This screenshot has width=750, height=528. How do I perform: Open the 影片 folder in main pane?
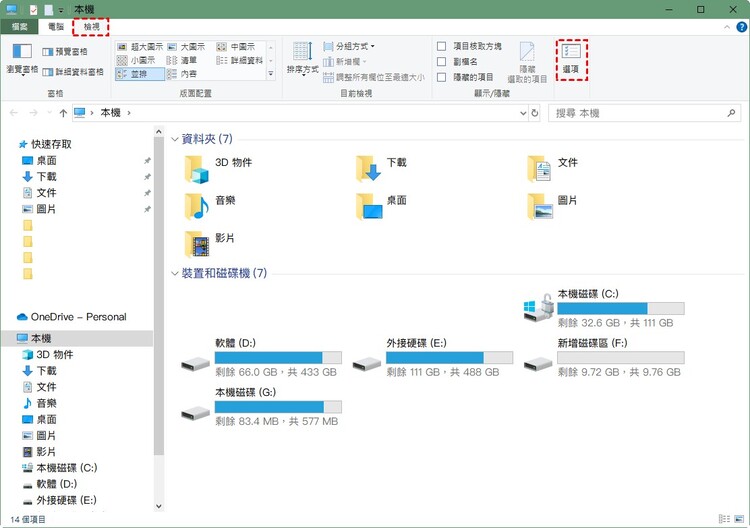point(197,244)
